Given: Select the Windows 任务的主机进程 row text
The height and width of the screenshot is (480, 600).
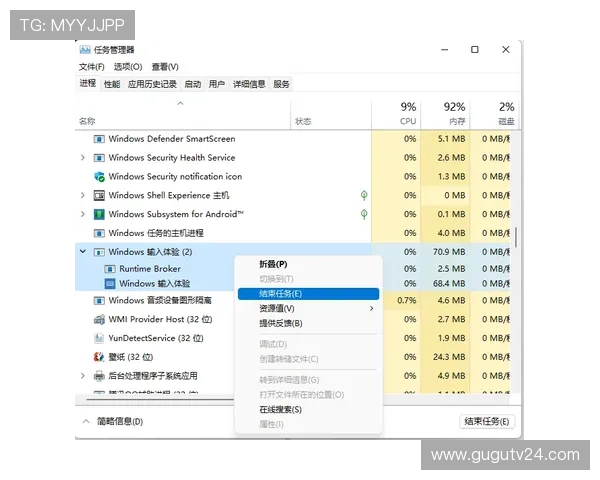Looking at the screenshot, I should (x=156, y=233).
